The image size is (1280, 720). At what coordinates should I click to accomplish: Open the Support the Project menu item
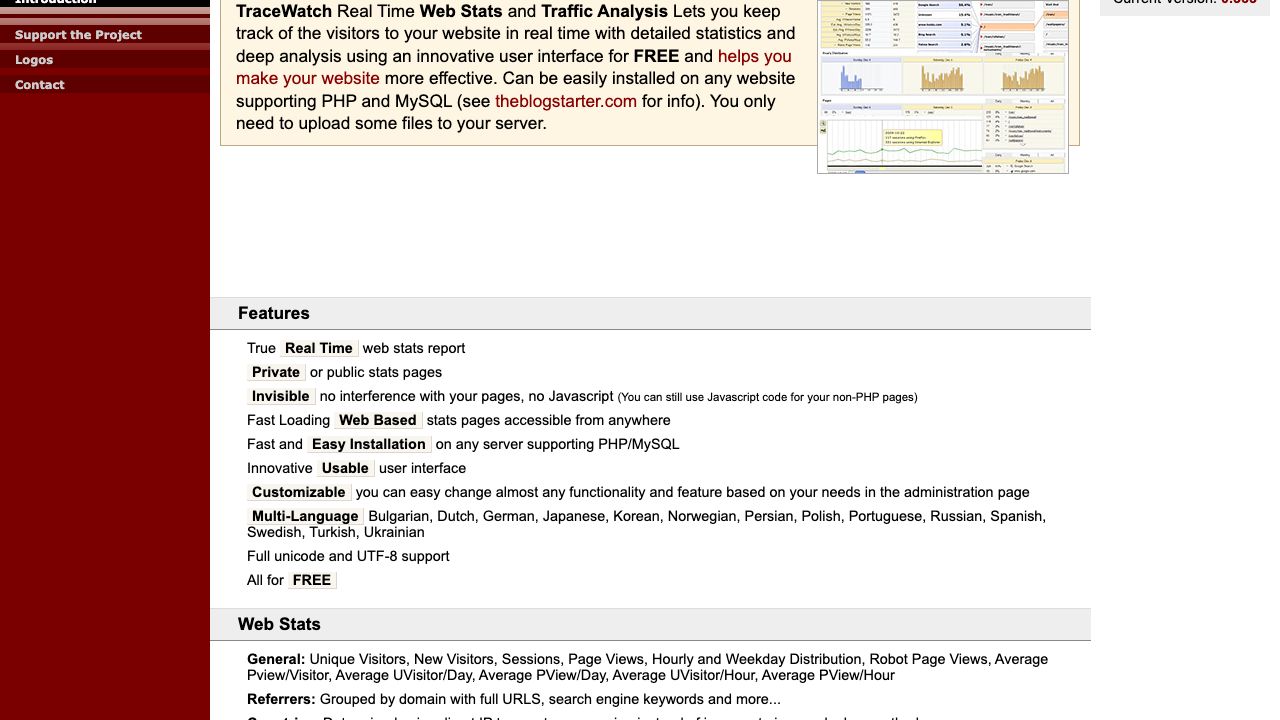point(78,35)
